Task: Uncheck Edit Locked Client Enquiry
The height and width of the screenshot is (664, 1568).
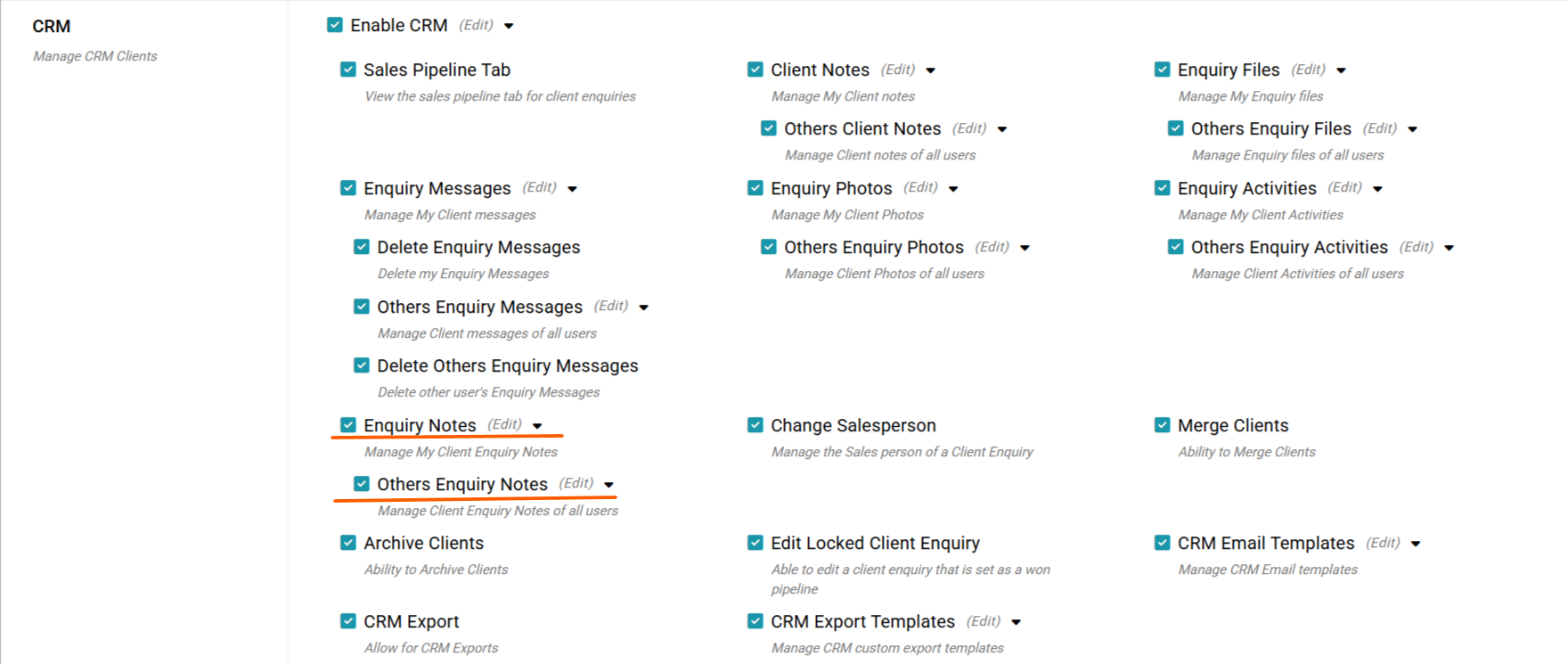Action: coord(755,543)
